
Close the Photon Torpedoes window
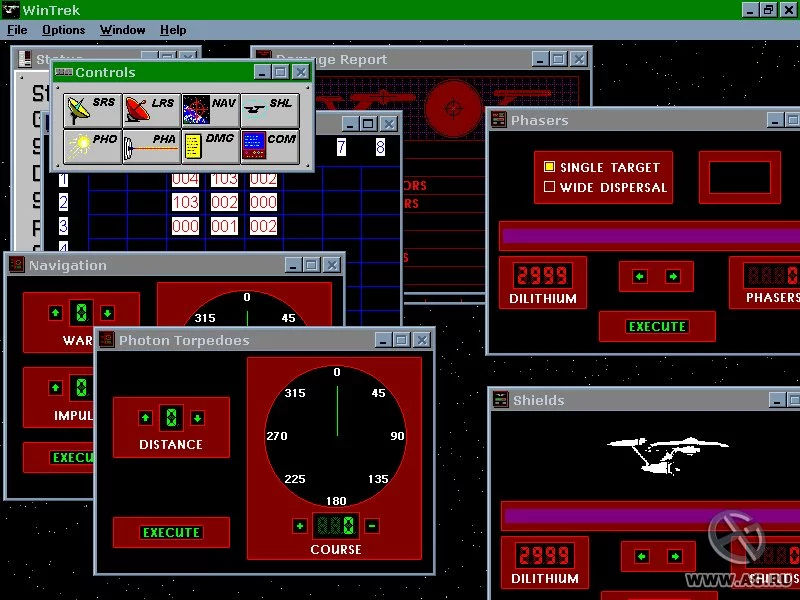click(422, 339)
